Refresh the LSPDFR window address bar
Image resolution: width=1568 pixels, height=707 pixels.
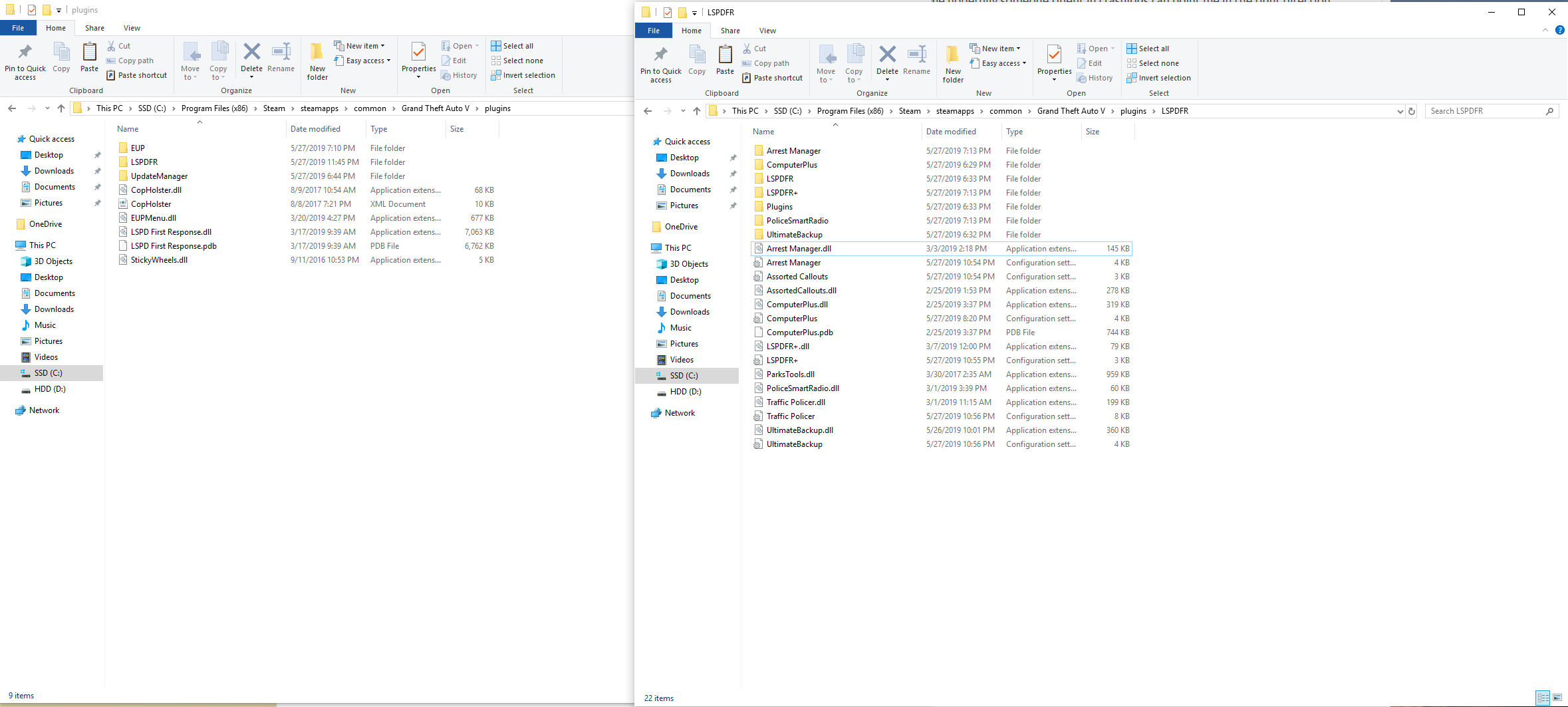click(x=1411, y=111)
